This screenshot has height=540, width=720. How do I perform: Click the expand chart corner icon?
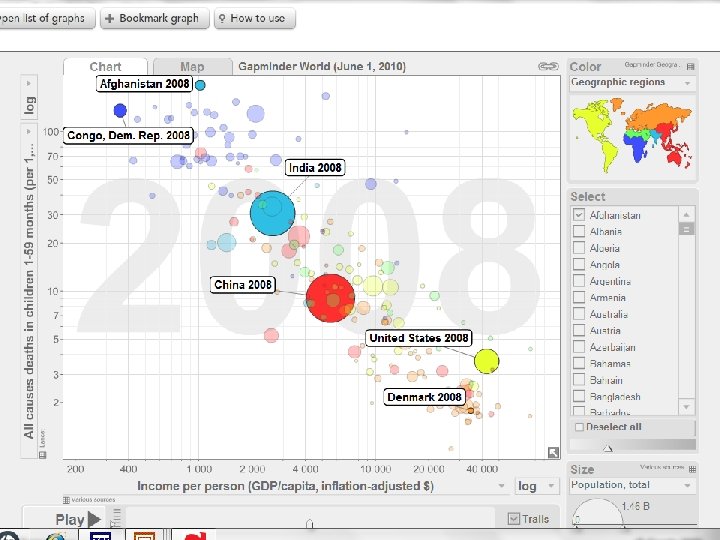tap(553, 452)
